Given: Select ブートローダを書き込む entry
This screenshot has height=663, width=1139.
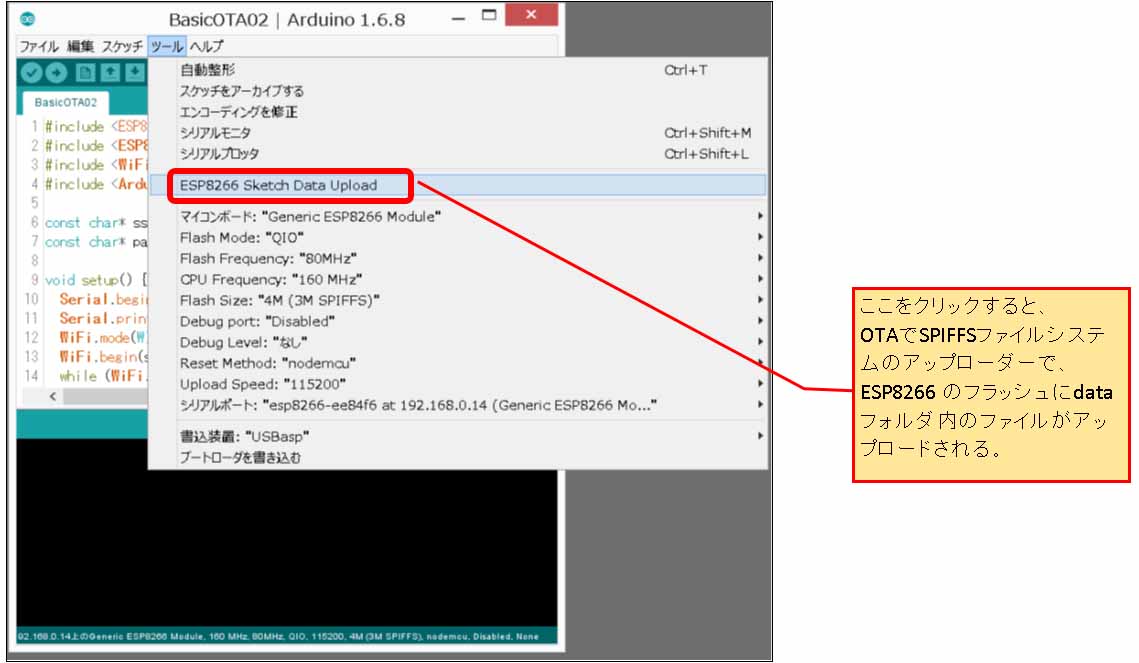Looking at the screenshot, I should [x=458, y=457].
